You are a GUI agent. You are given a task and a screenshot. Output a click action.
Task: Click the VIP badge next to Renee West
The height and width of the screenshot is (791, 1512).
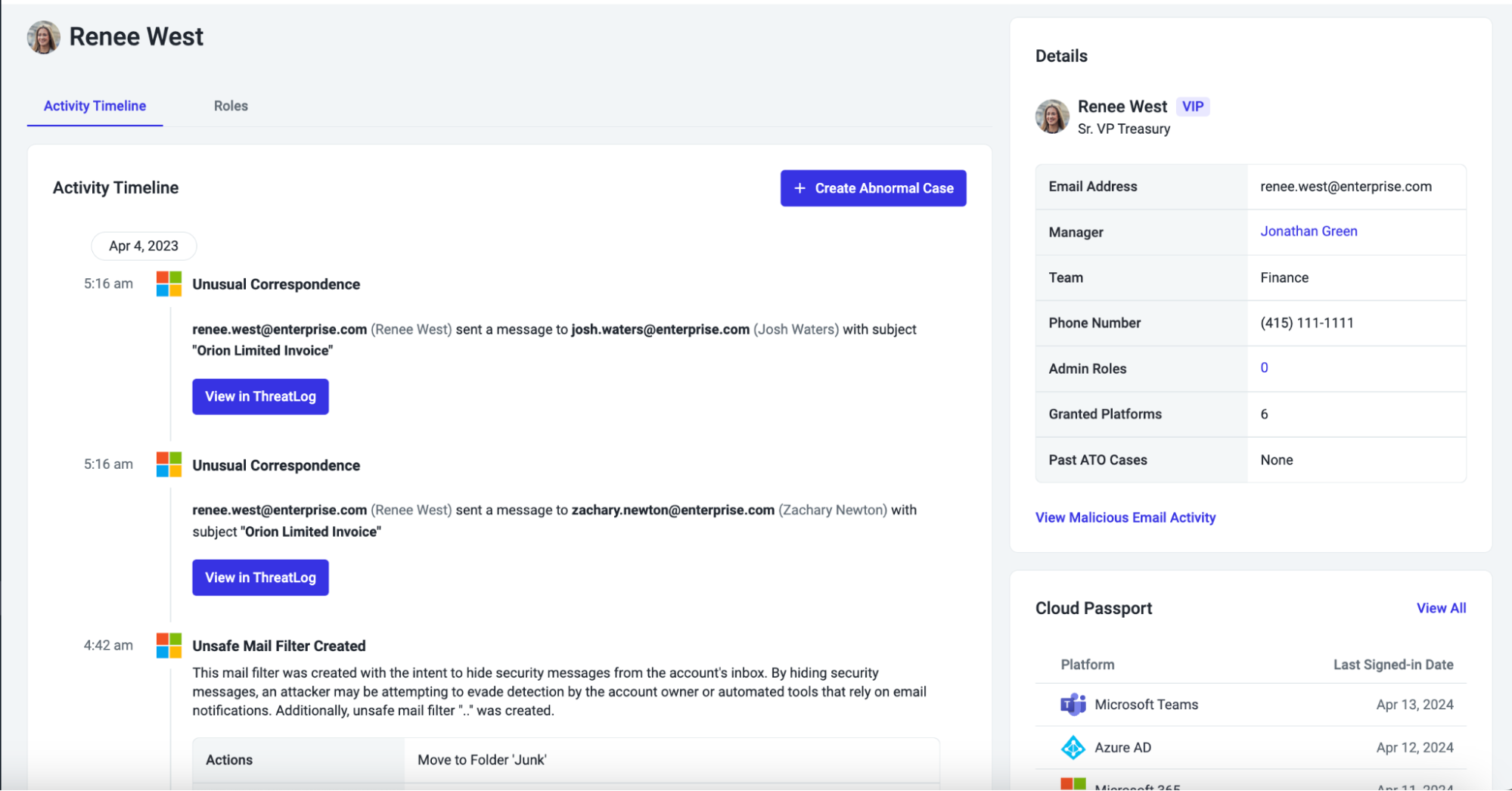(x=1193, y=107)
